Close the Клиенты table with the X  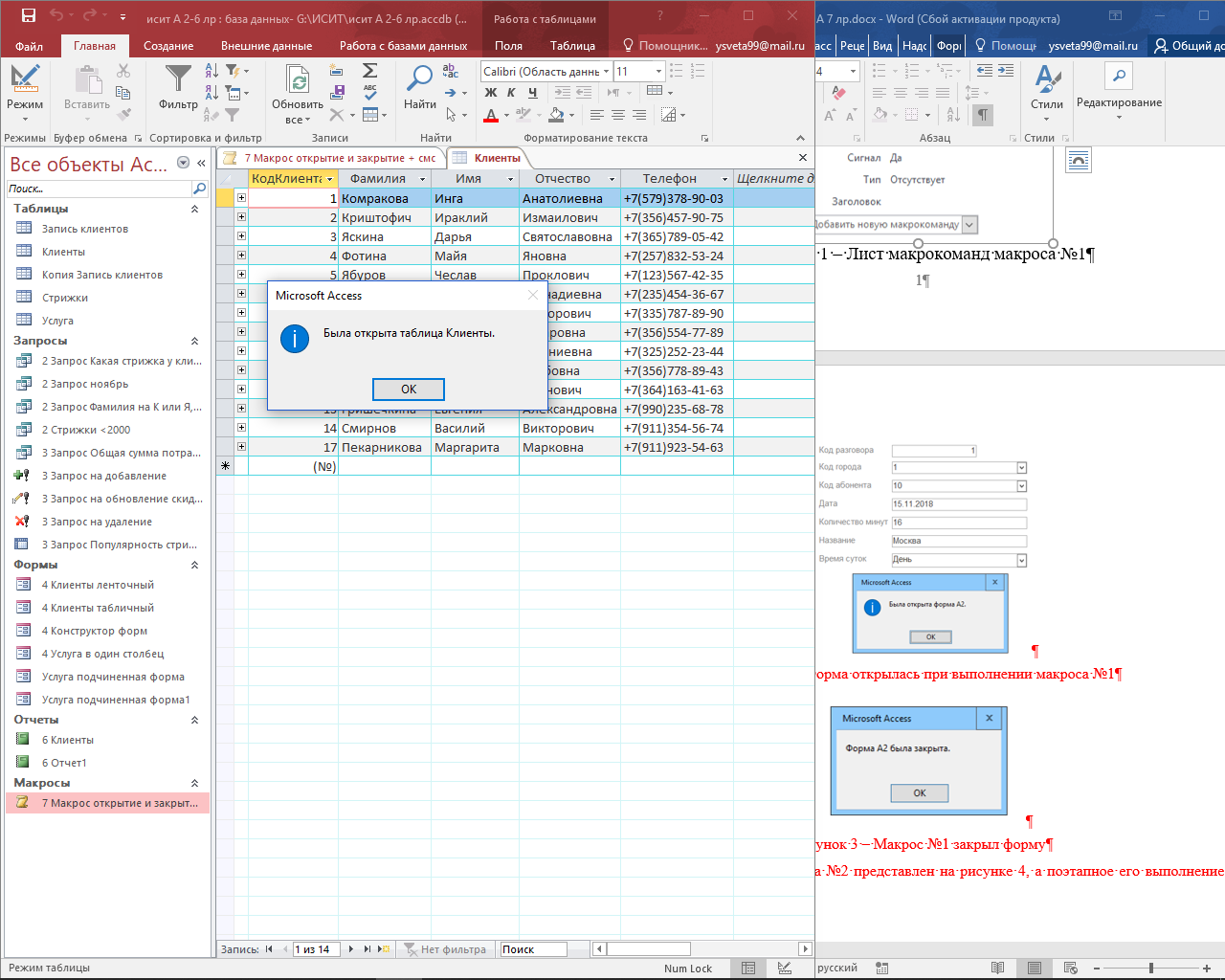[802, 158]
